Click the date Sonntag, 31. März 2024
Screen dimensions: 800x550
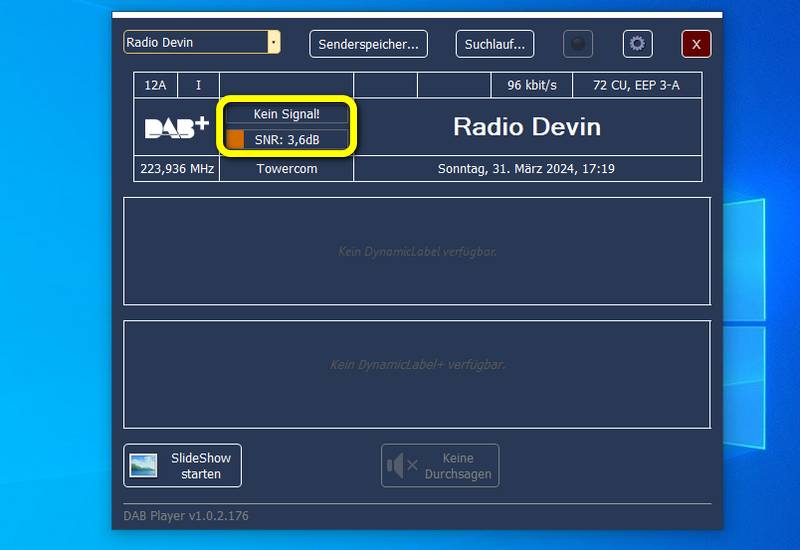526,169
